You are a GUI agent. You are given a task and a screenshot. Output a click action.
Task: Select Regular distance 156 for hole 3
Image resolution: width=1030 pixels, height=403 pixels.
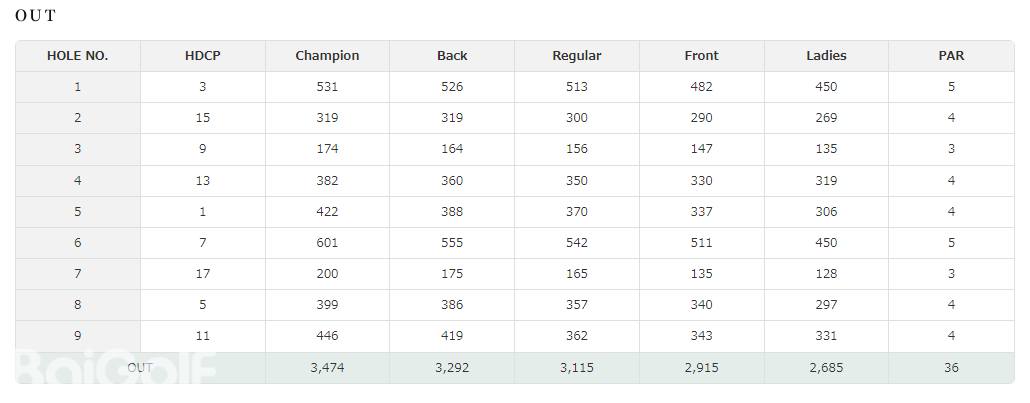click(577, 149)
